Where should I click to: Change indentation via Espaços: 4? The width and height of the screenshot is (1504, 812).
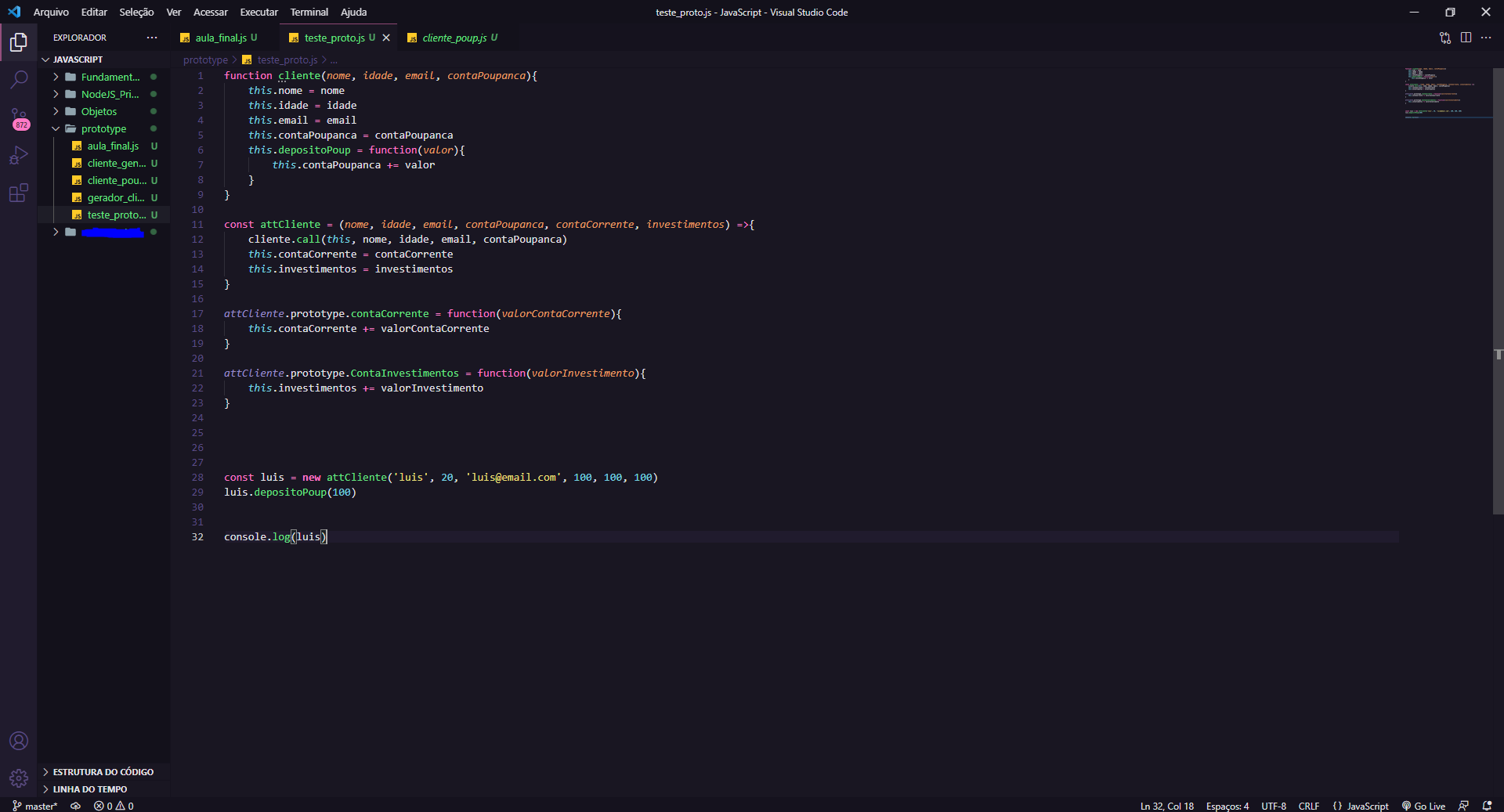pos(1227,806)
